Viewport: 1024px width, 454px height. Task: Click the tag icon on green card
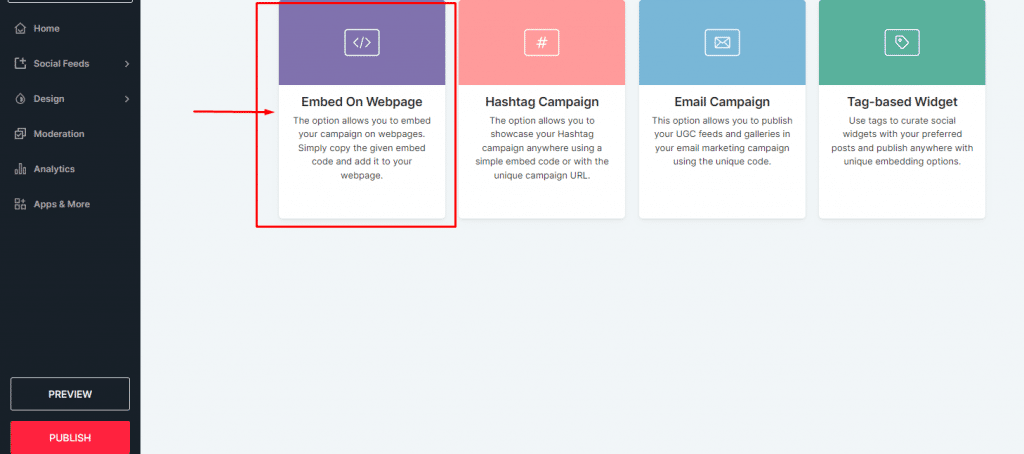pos(901,43)
